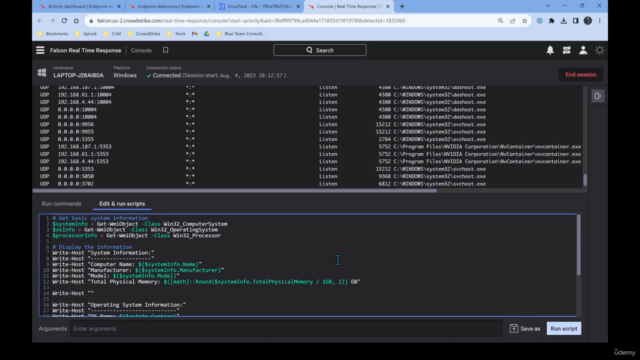Image resolution: width=640 pixels, height=360 pixels.
Task: Open the Chrome three-dot menu
Action: [600, 20]
